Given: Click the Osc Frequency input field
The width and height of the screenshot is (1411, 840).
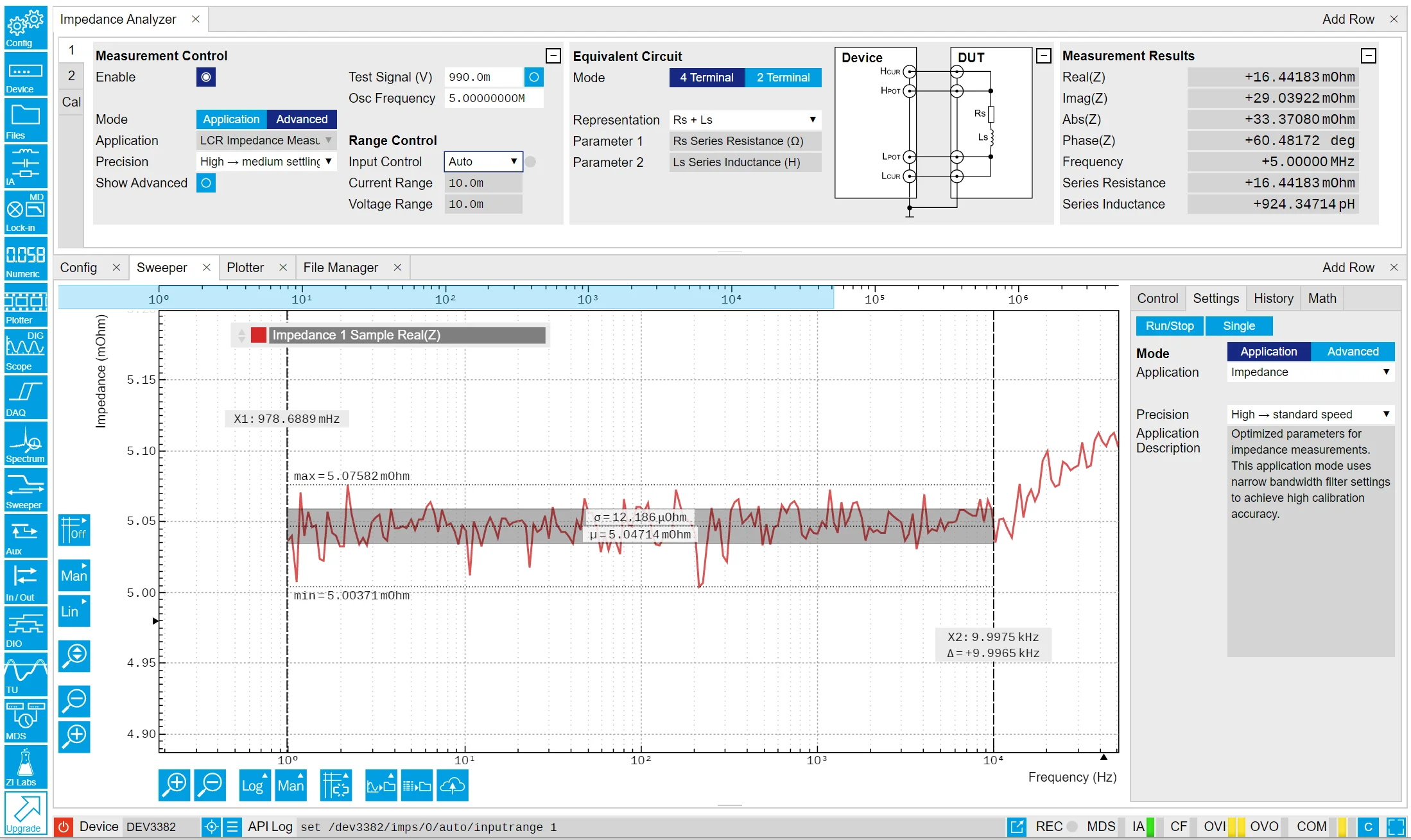Looking at the screenshot, I should coord(494,98).
